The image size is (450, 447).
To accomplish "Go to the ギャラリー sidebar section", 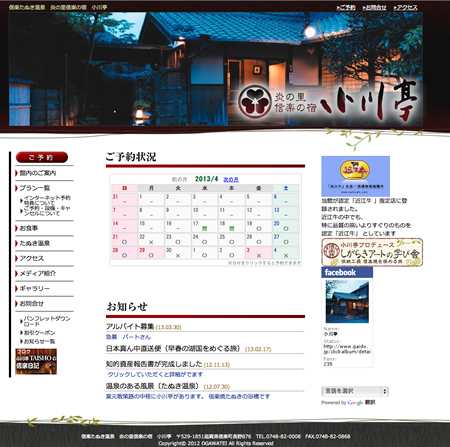I will (34, 288).
